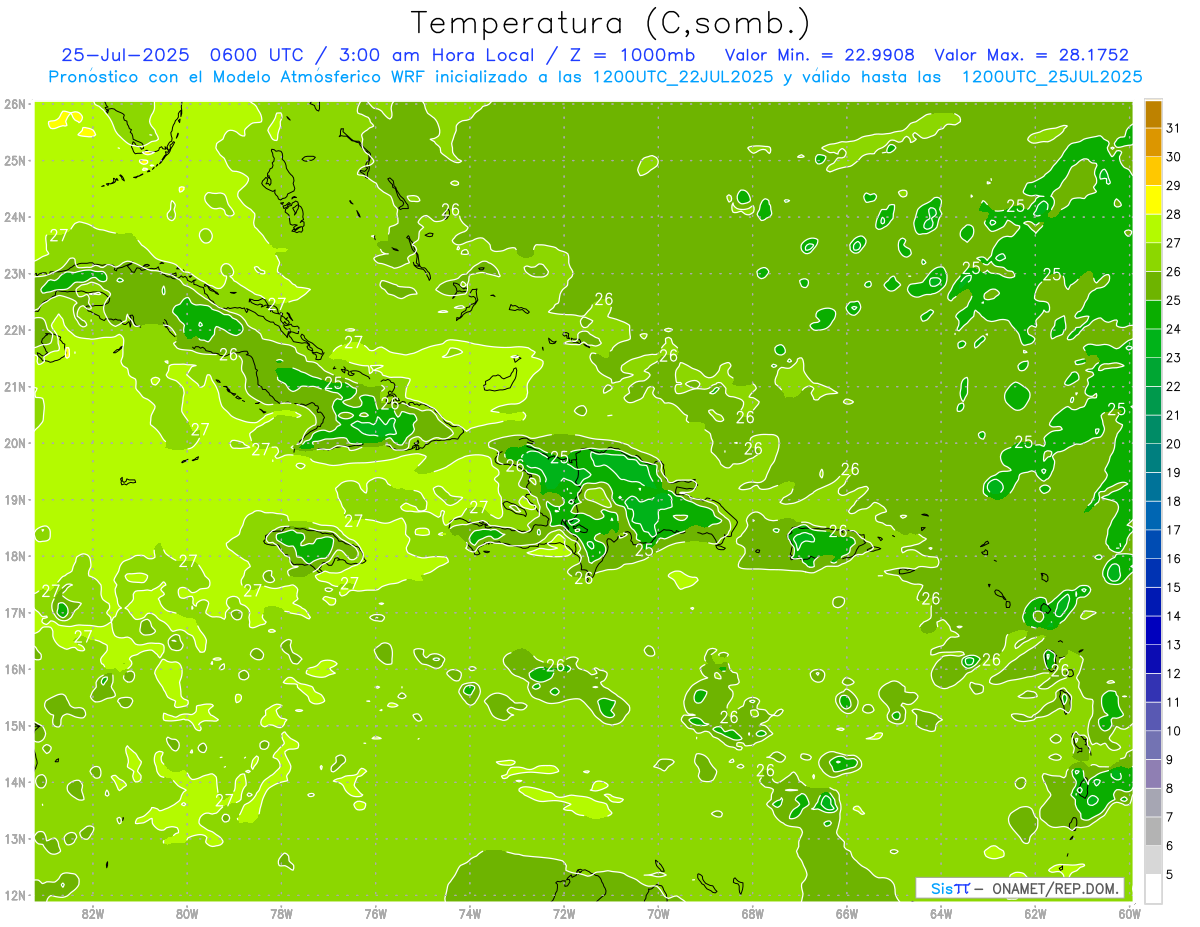Click the 68W longitude axis label

click(x=753, y=913)
